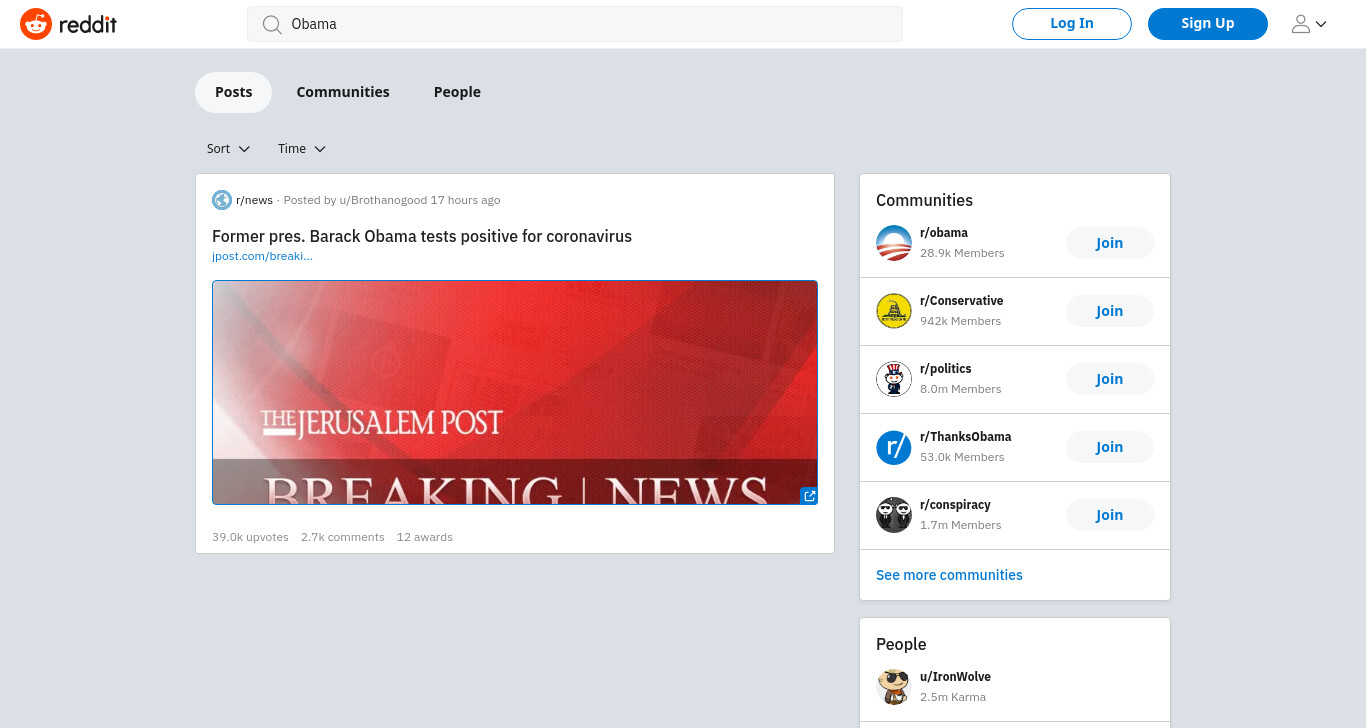The width and height of the screenshot is (1366, 728).
Task: Click the 8.0m Members count
Action: 960,389
